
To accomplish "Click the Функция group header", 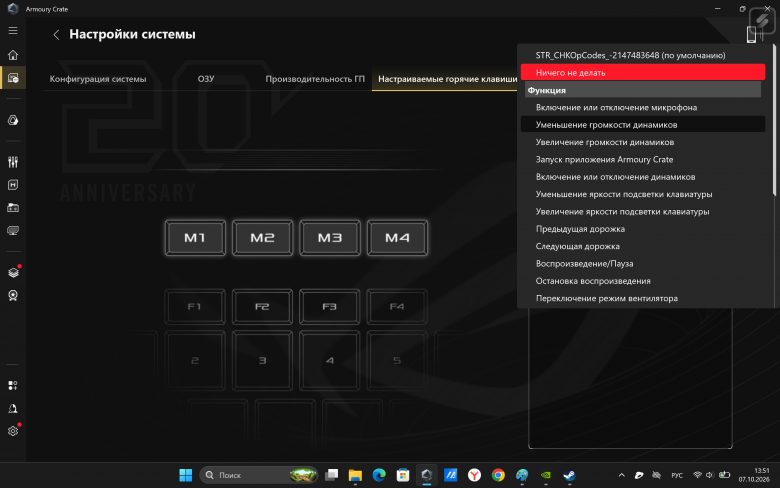I will [x=643, y=90].
